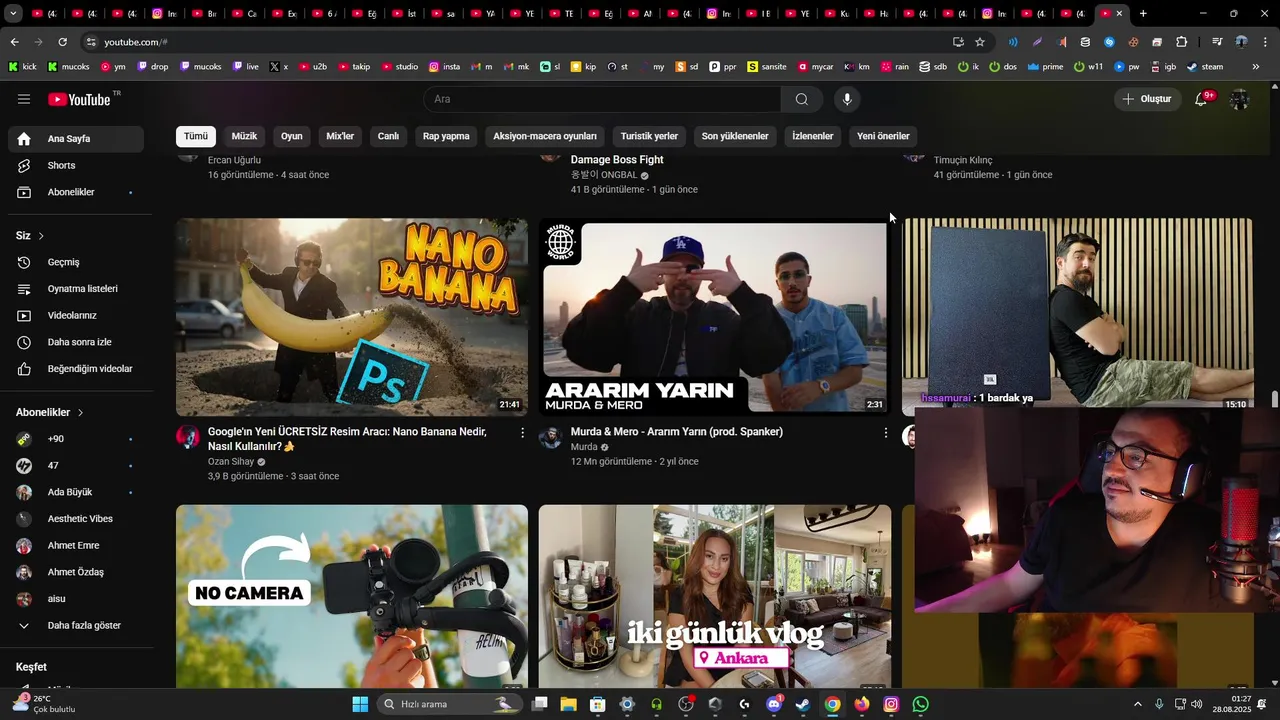Go back in the browser
Viewport: 1280px width, 720px height.
tap(14, 42)
